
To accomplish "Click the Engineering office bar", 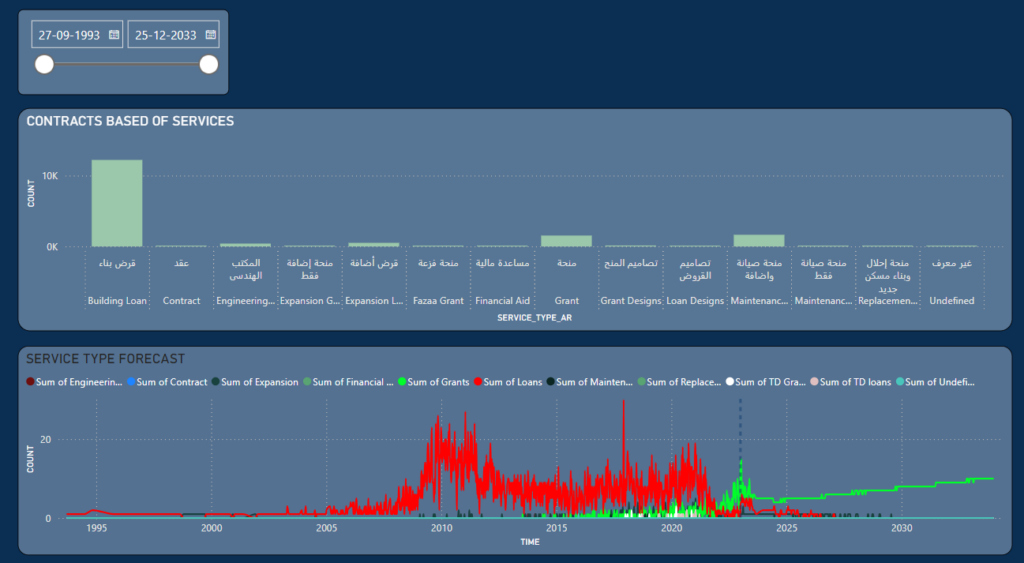I will (x=245, y=244).
